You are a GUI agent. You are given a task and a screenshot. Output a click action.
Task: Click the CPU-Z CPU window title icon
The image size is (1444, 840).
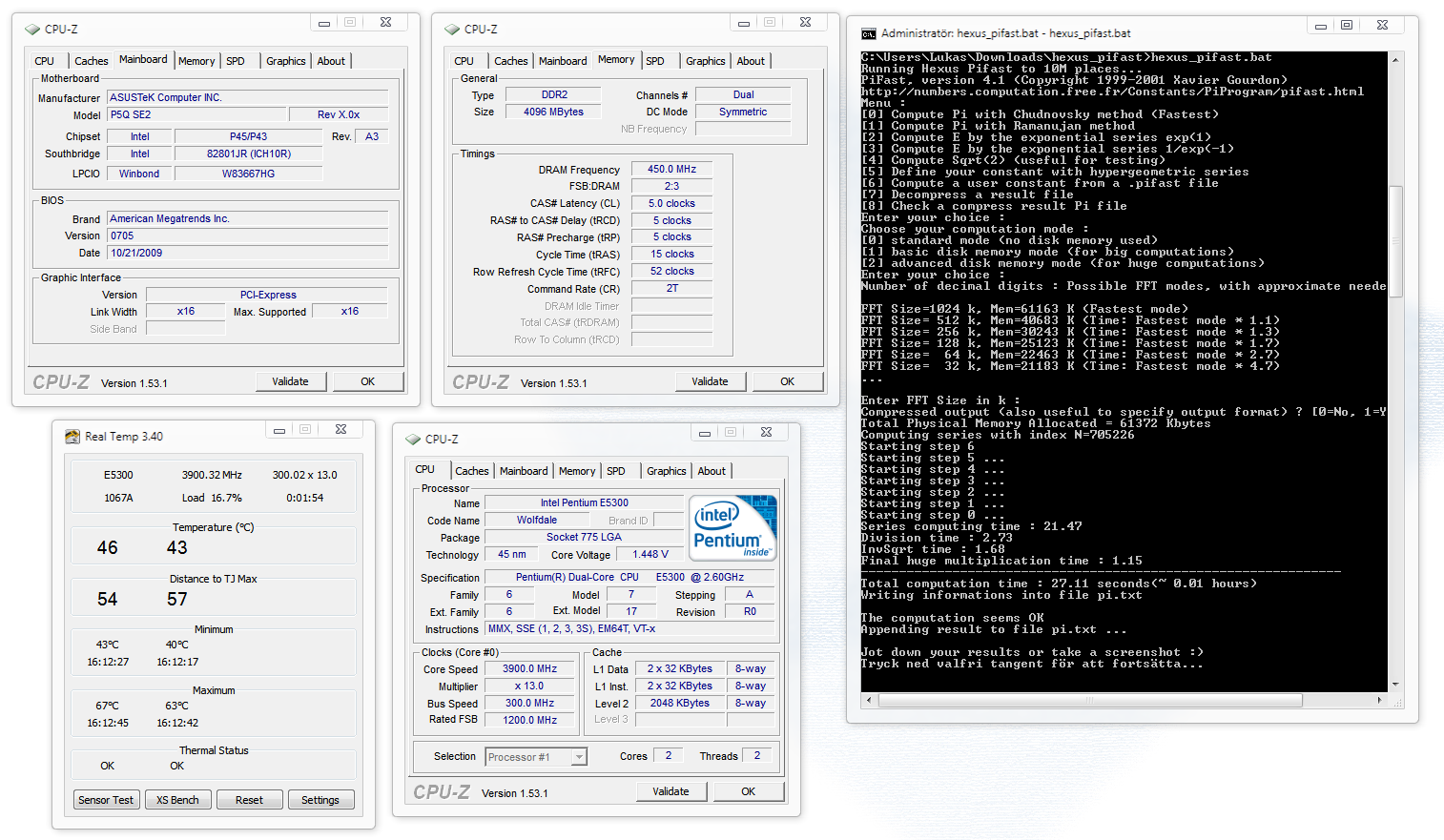pyautogui.click(x=413, y=440)
